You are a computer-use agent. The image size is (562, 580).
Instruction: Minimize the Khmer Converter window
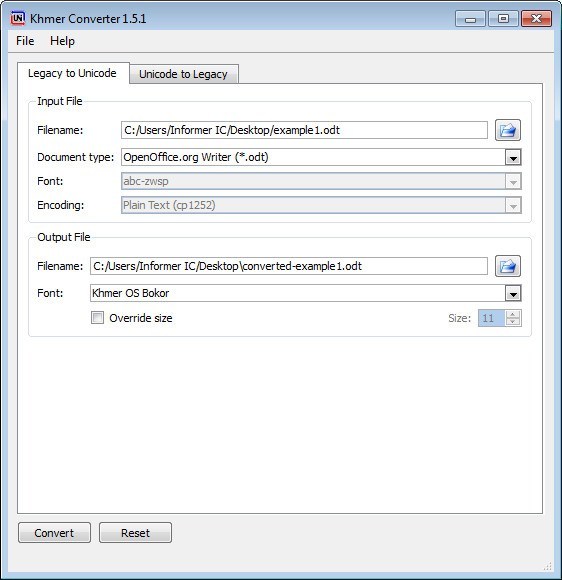tap(470, 18)
